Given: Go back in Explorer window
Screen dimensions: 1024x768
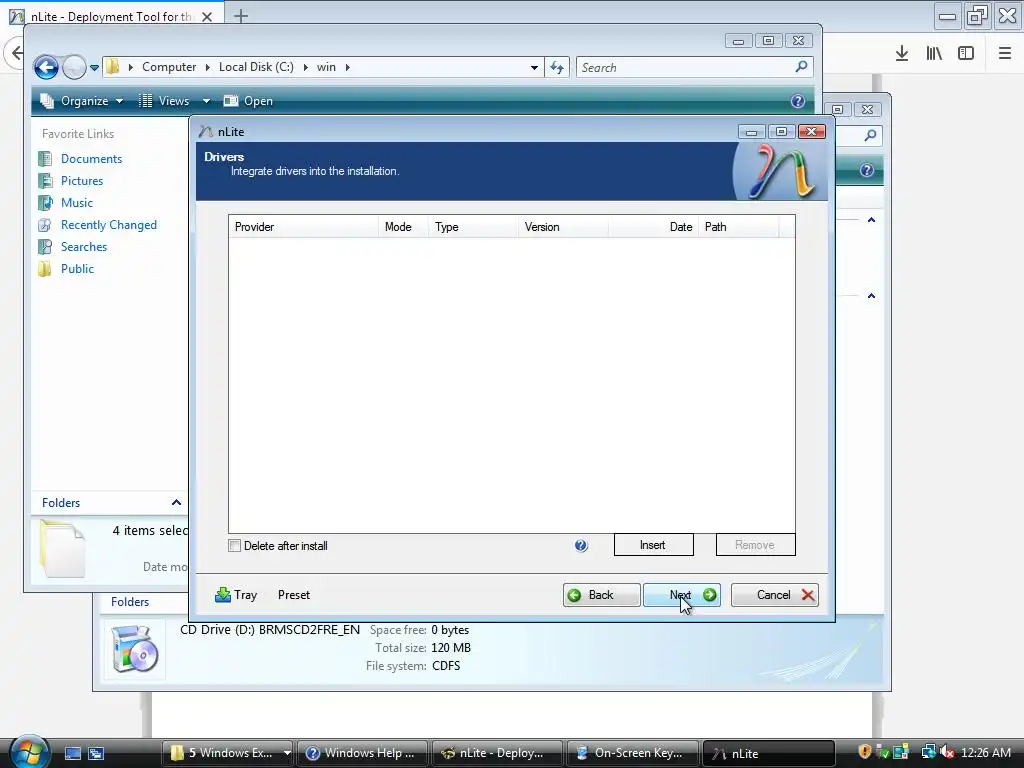Looking at the screenshot, I should (46, 67).
